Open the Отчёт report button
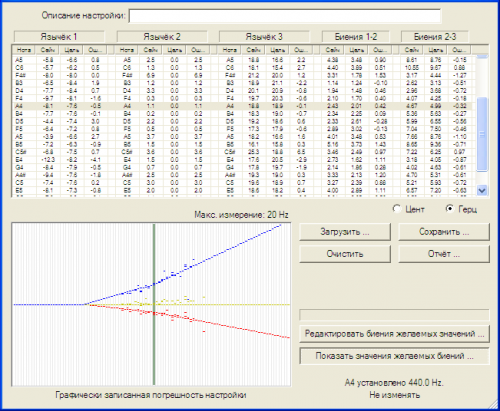This screenshot has width=500, height=411. tap(444, 254)
